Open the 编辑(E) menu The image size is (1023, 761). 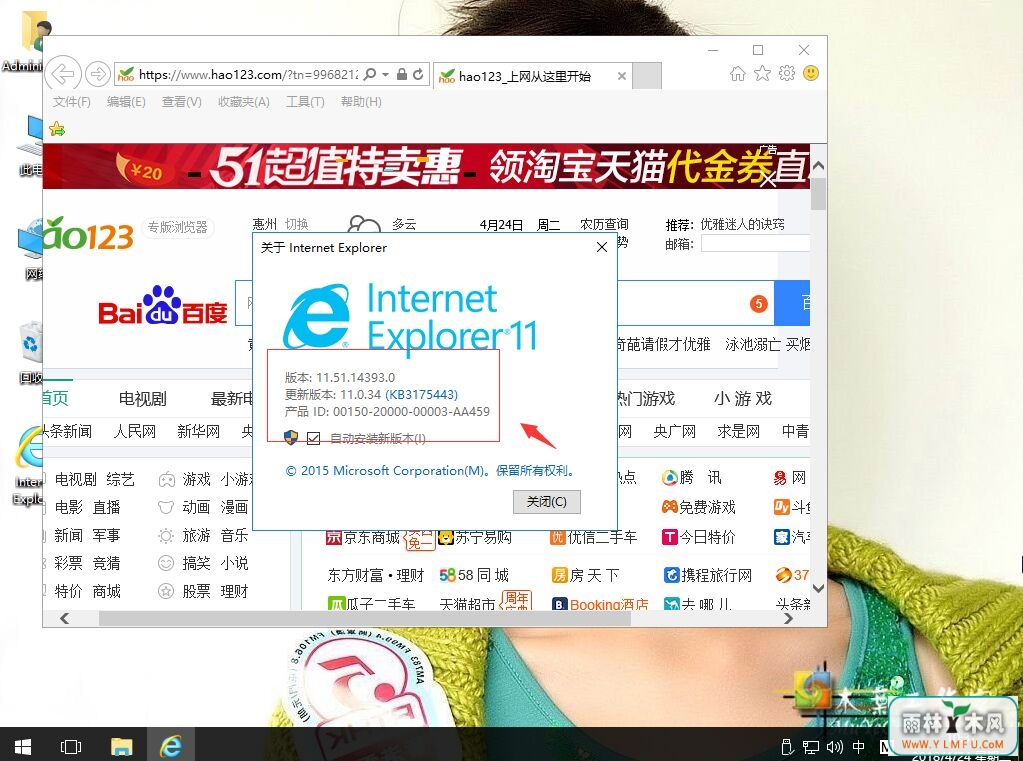click(126, 102)
